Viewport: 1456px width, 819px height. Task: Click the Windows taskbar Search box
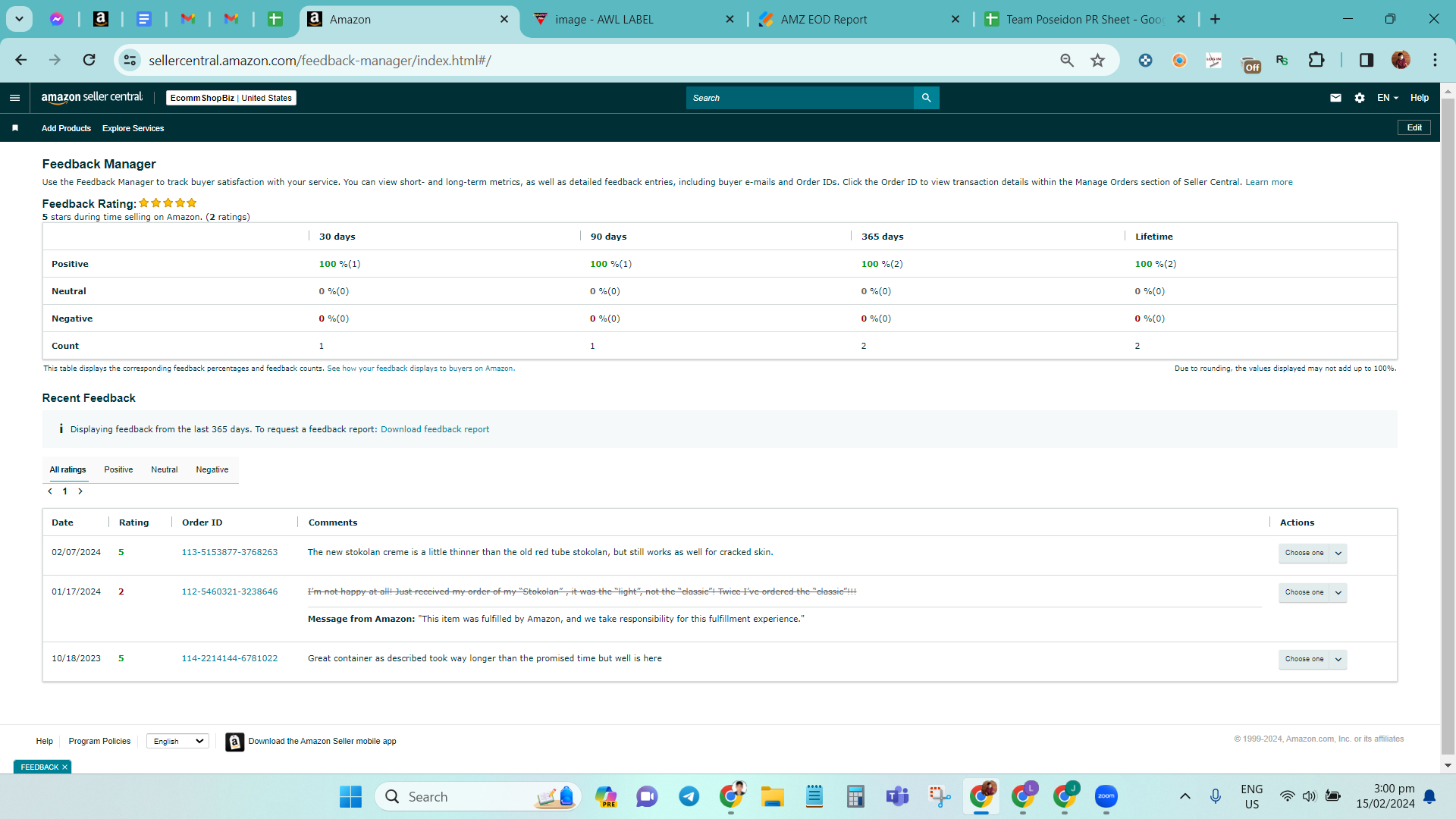tap(478, 796)
